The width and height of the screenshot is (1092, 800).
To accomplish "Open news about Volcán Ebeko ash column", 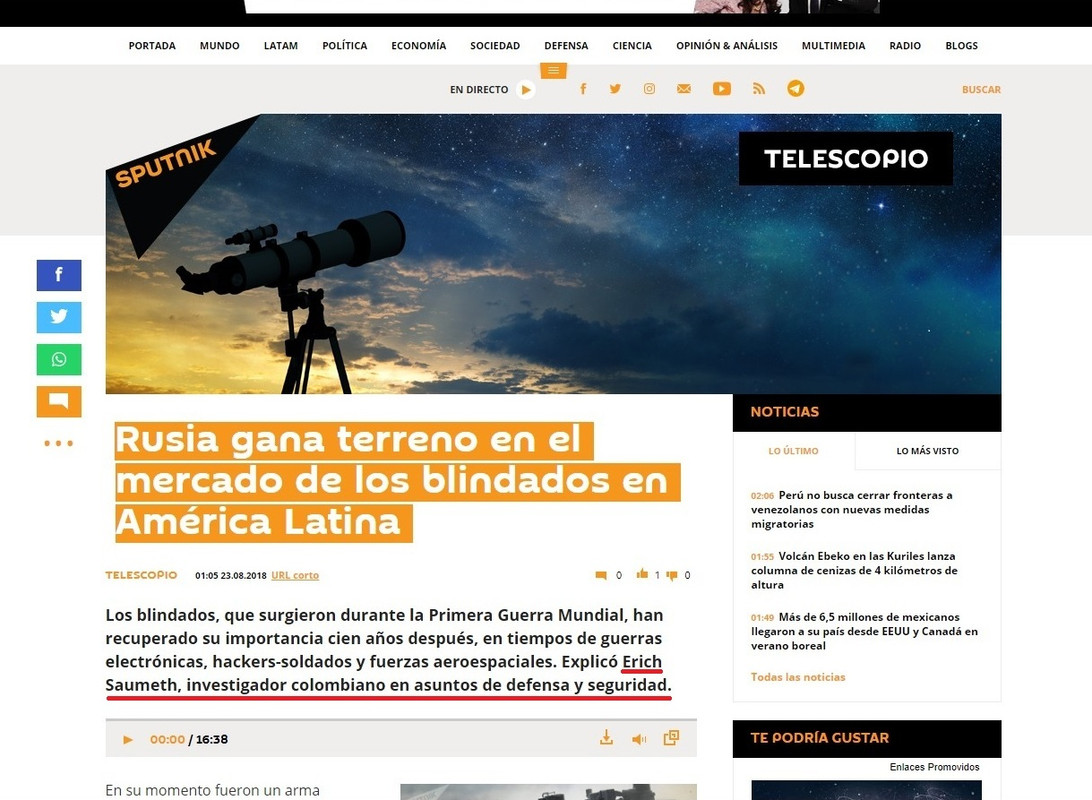I will point(854,570).
